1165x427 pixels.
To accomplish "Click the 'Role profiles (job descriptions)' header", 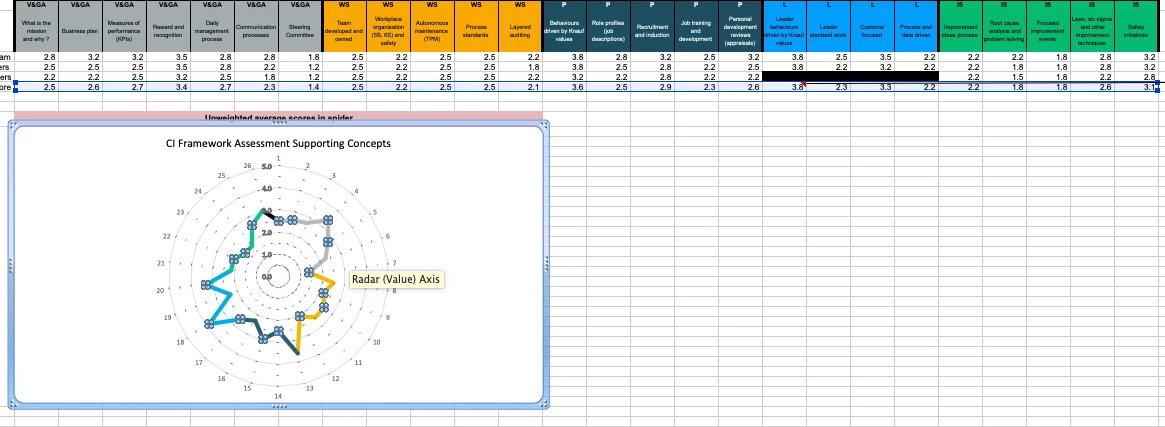I will 608,31.
